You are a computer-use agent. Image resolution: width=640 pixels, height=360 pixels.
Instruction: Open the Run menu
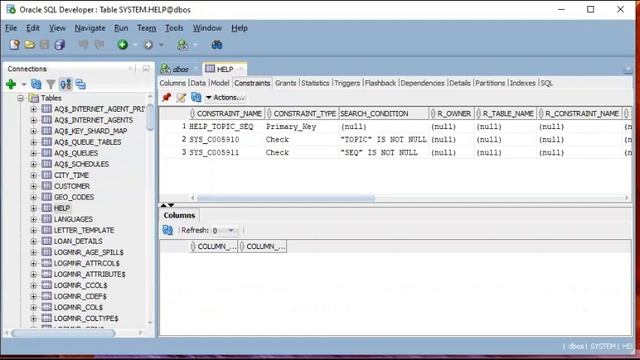121,28
